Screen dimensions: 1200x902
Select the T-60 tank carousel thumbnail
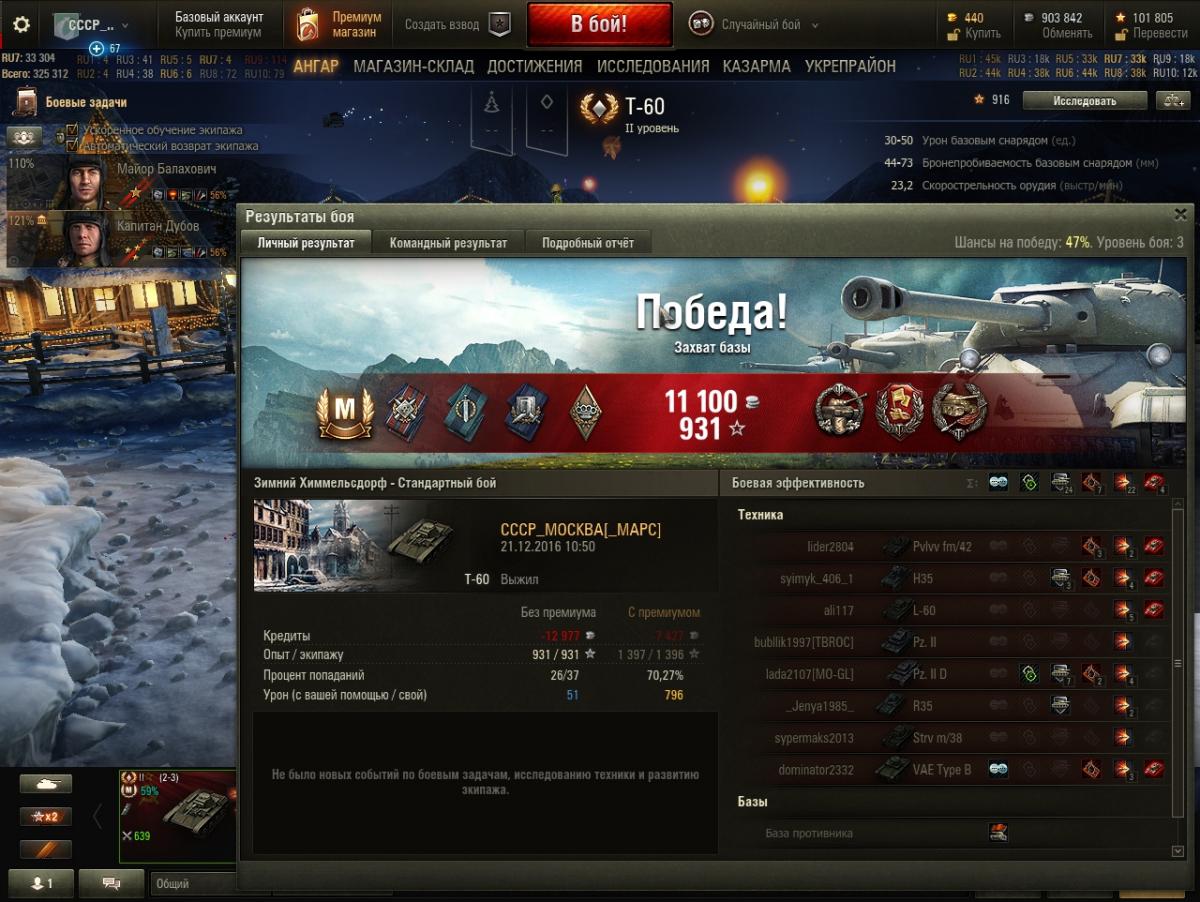pyautogui.click(x=177, y=815)
